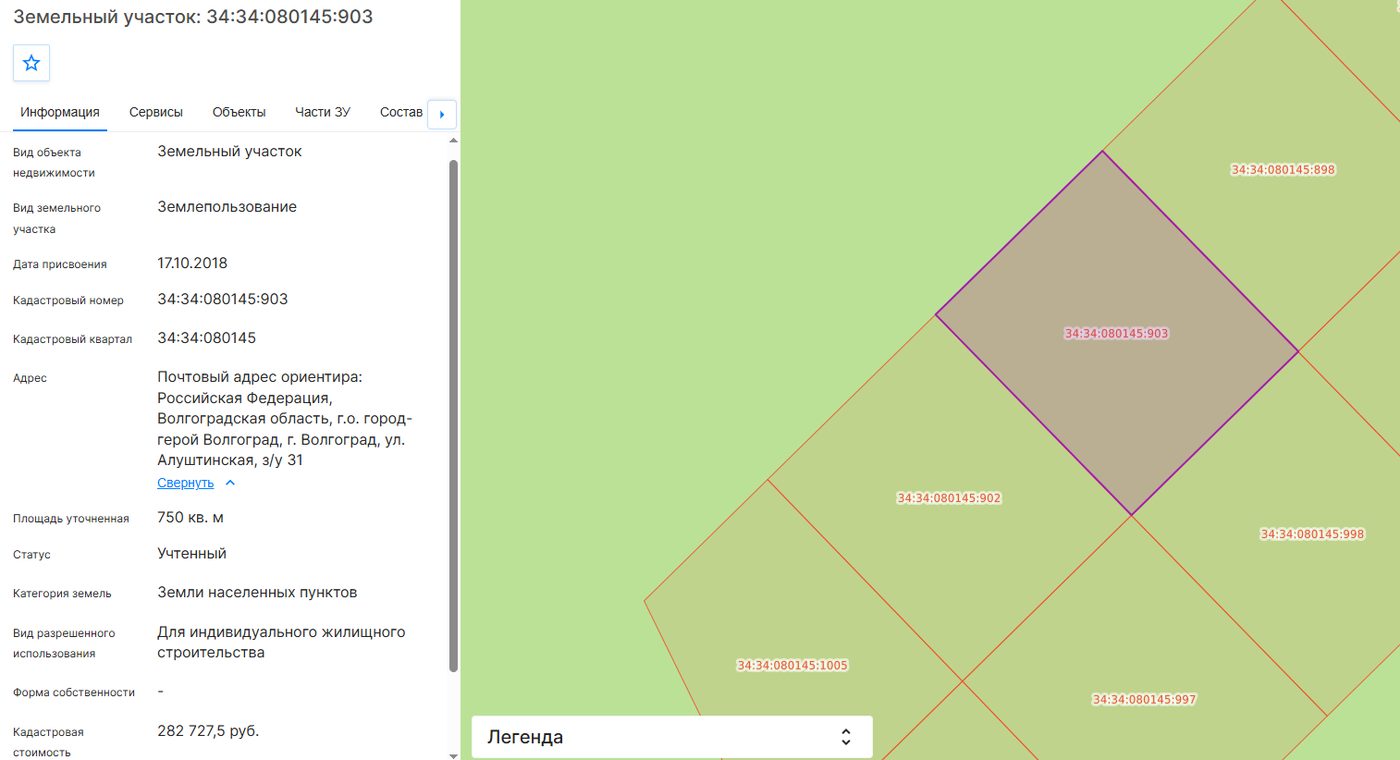The image size is (1400, 760).
Task: Click the cadastral value 282 727,5 руб.
Action: point(208,731)
